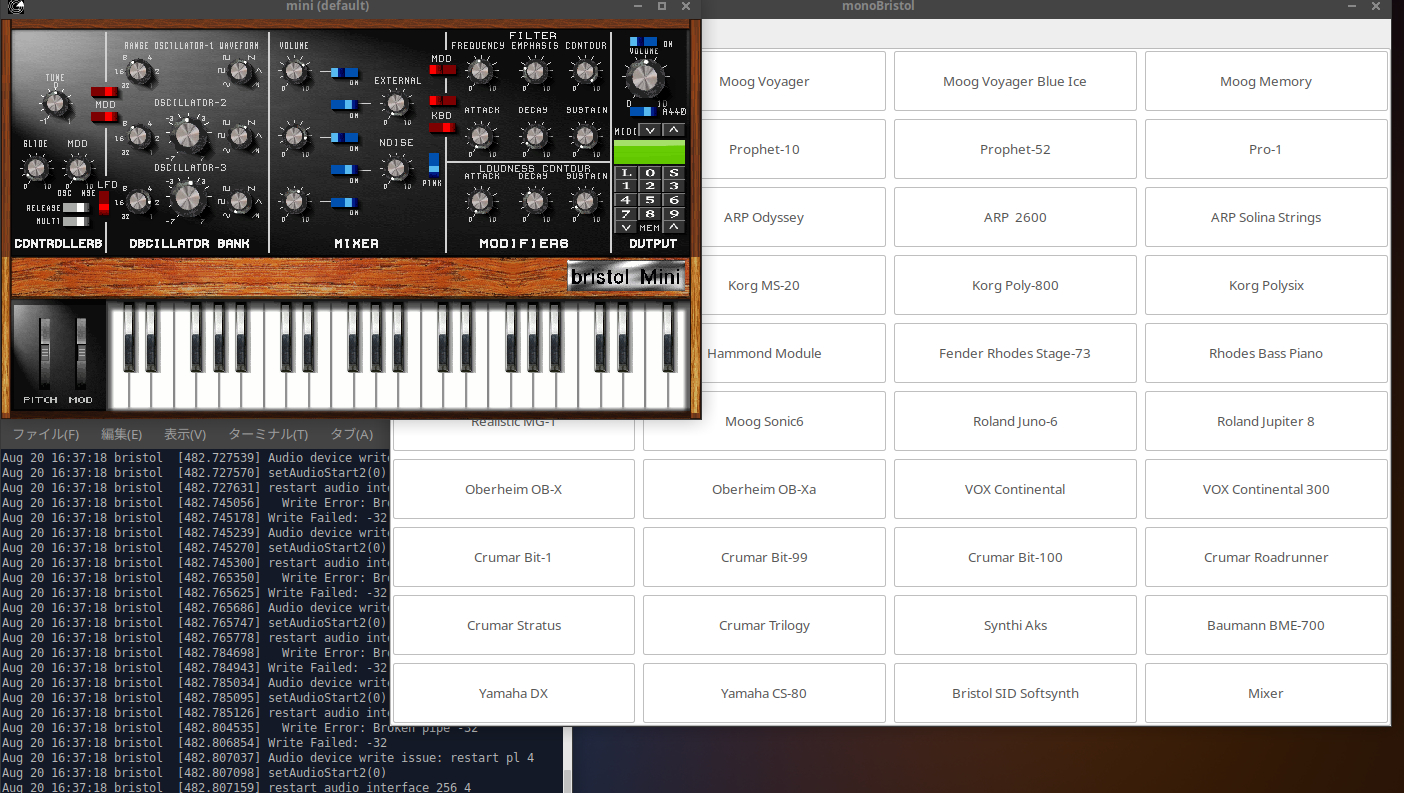Image resolution: width=1404 pixels, height=793 pixels.
Task: Click the Oscillator-2 waveform knob
Action: click(239, 137)
